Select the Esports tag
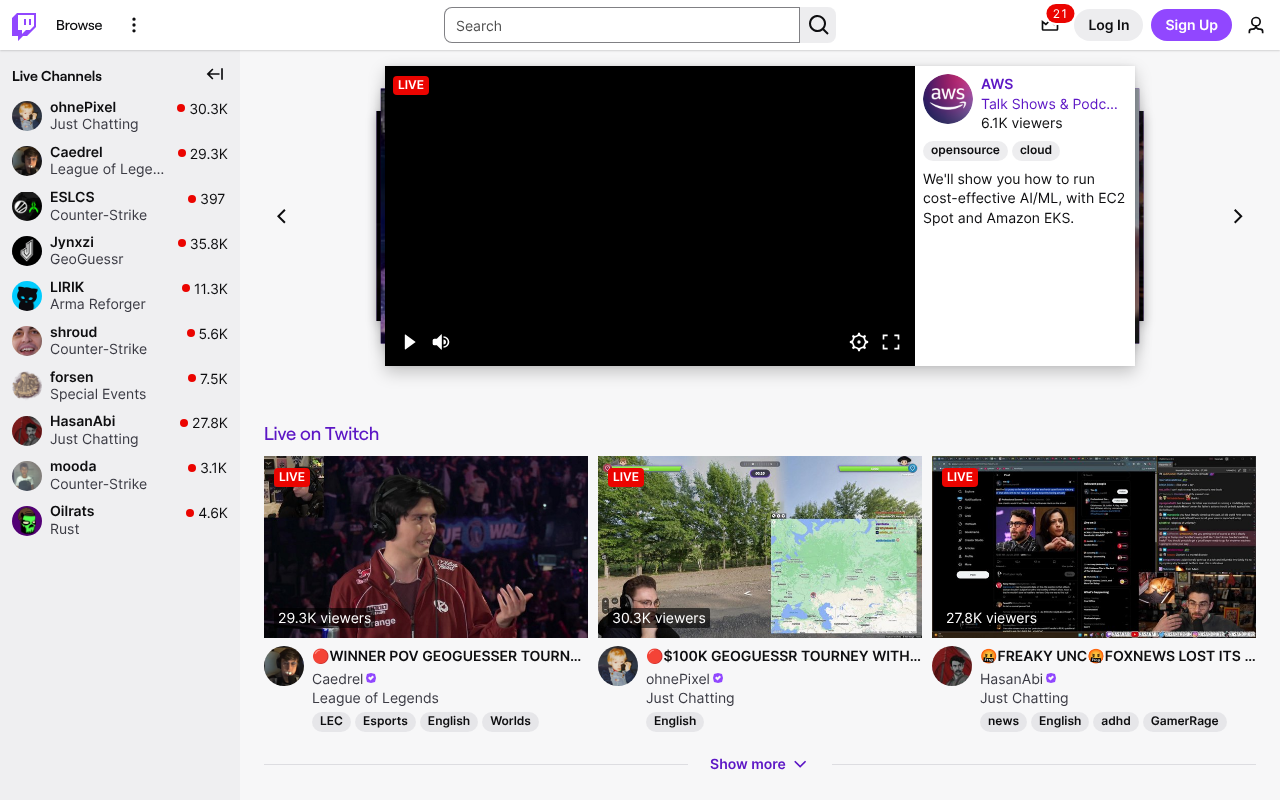 [x=385, y=721]
